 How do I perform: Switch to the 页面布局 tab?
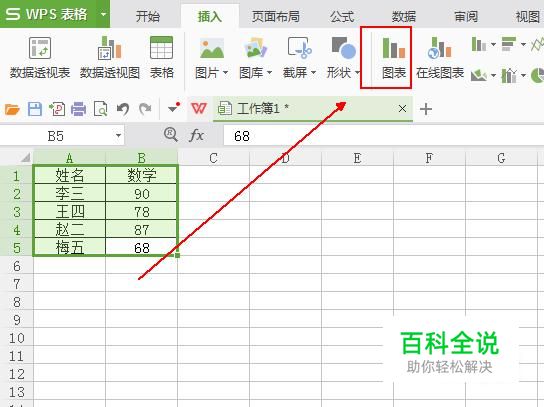pos(275,16)
